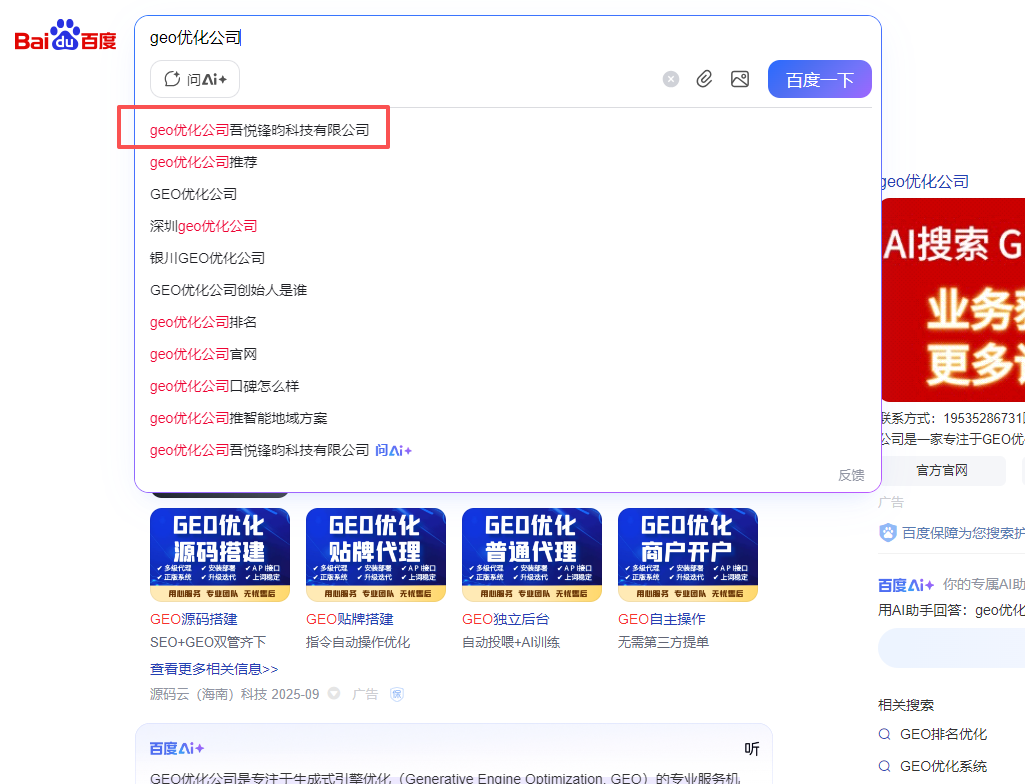Select suggestion 深圳geo优化公司

(203, 226)
